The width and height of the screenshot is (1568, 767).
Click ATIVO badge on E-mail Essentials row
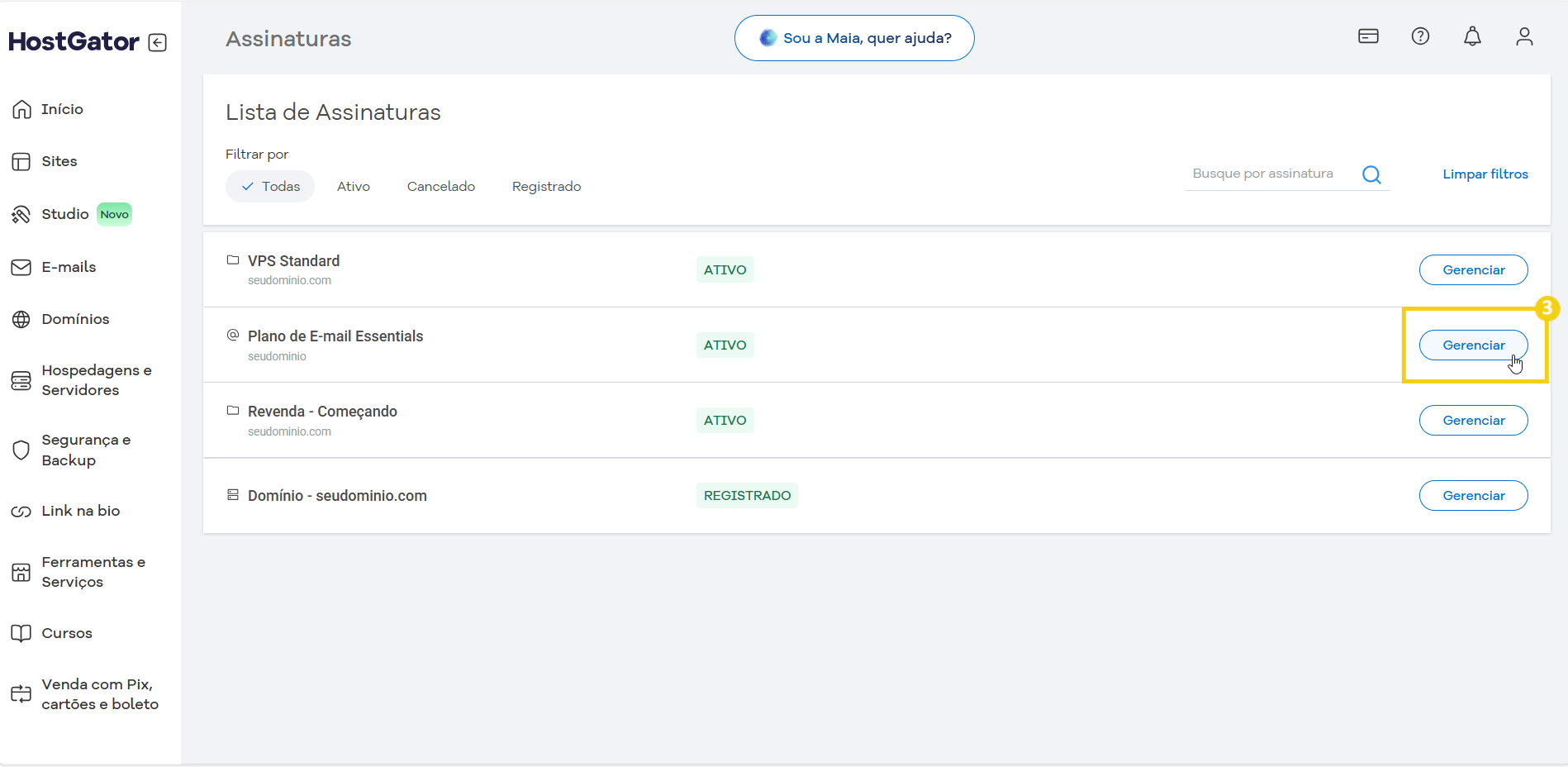[725, 345]
